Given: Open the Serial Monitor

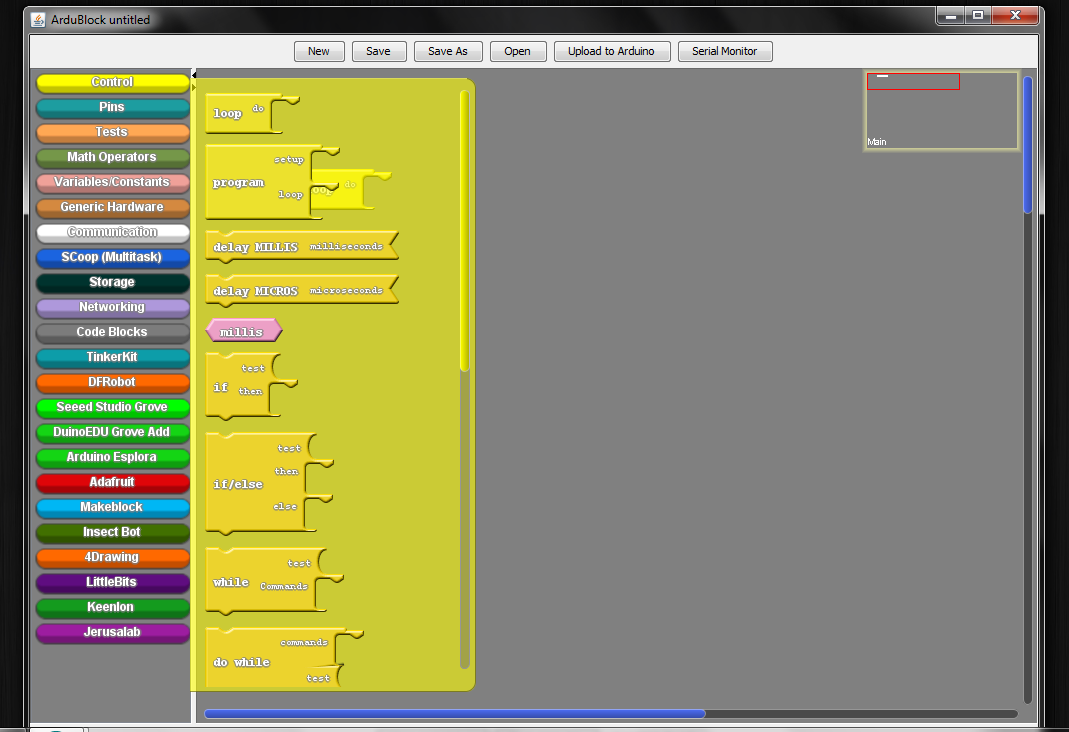Looking at the screenshot, I should 725,51.
